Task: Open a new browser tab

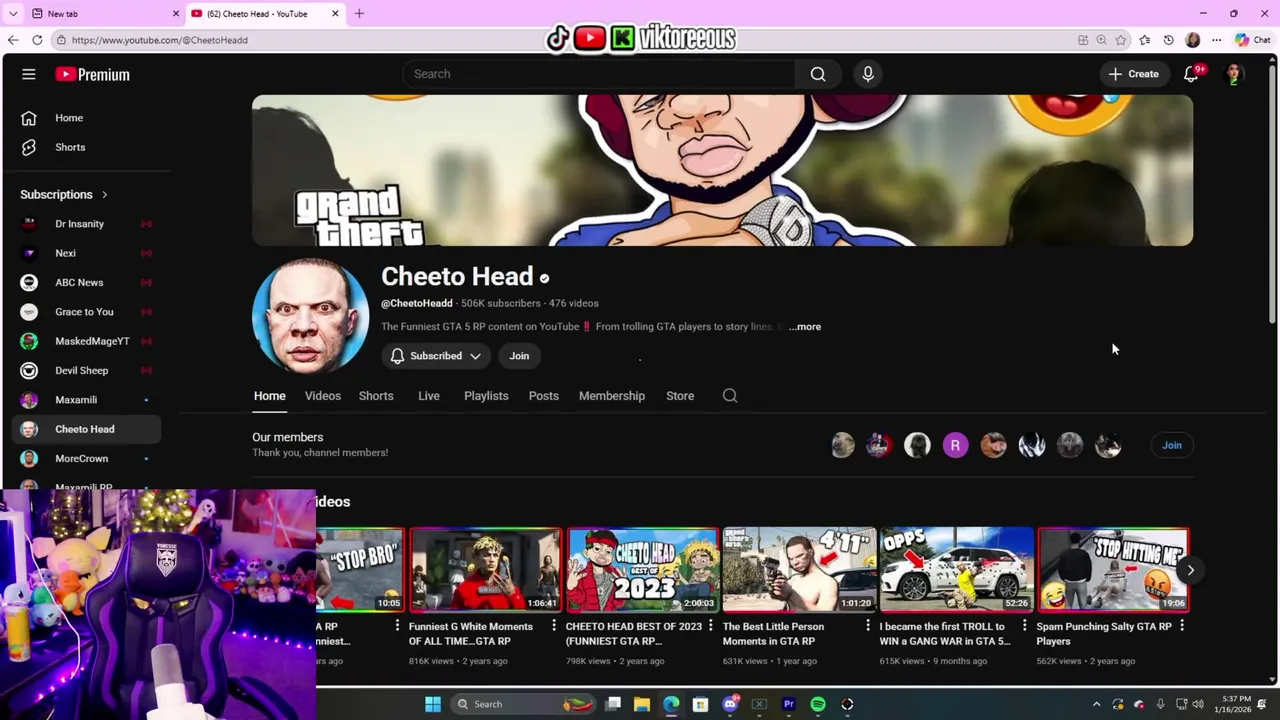Action: pyautogui.click(x=359, y=13)
